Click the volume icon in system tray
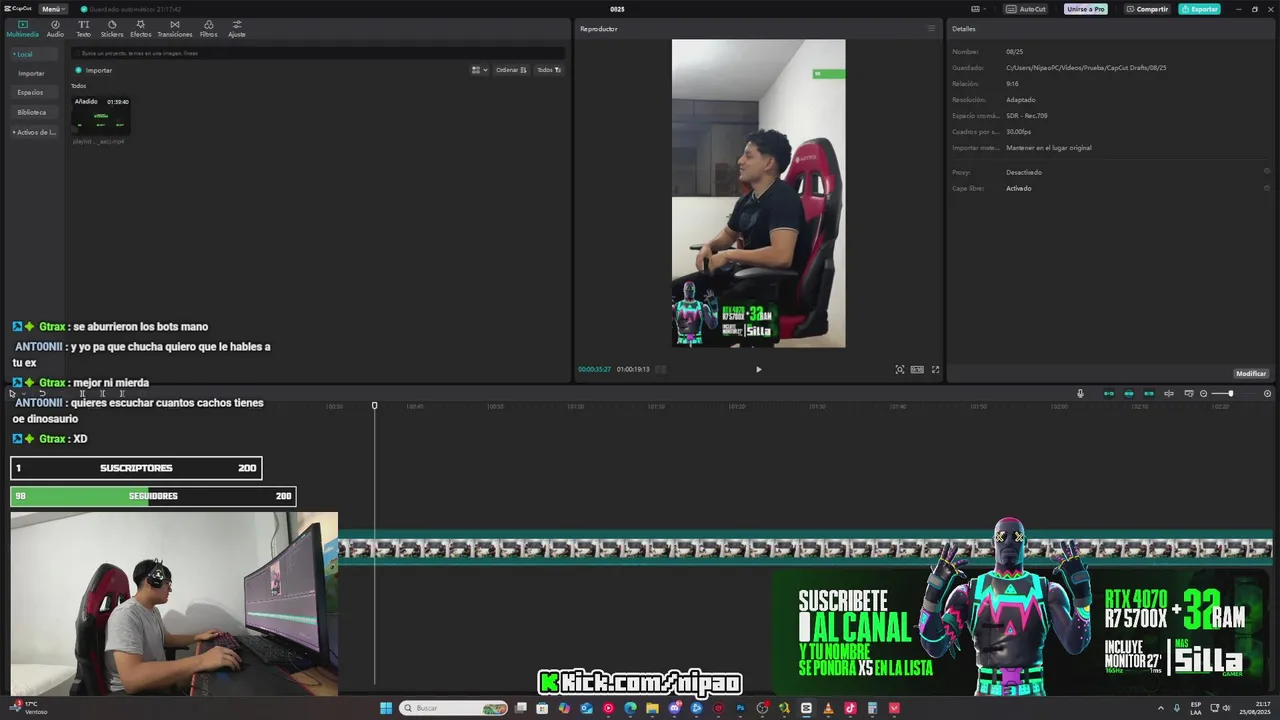1280x720 pixels. (1228, 708)
